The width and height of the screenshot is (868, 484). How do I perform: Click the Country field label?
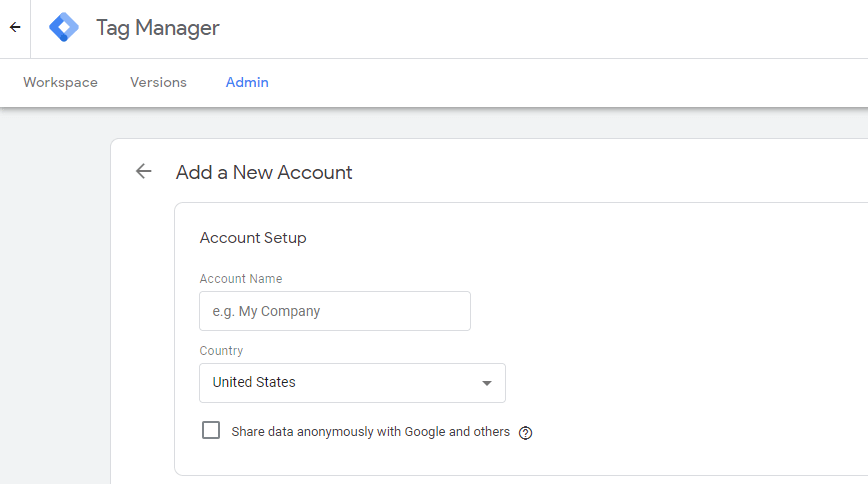221,351
